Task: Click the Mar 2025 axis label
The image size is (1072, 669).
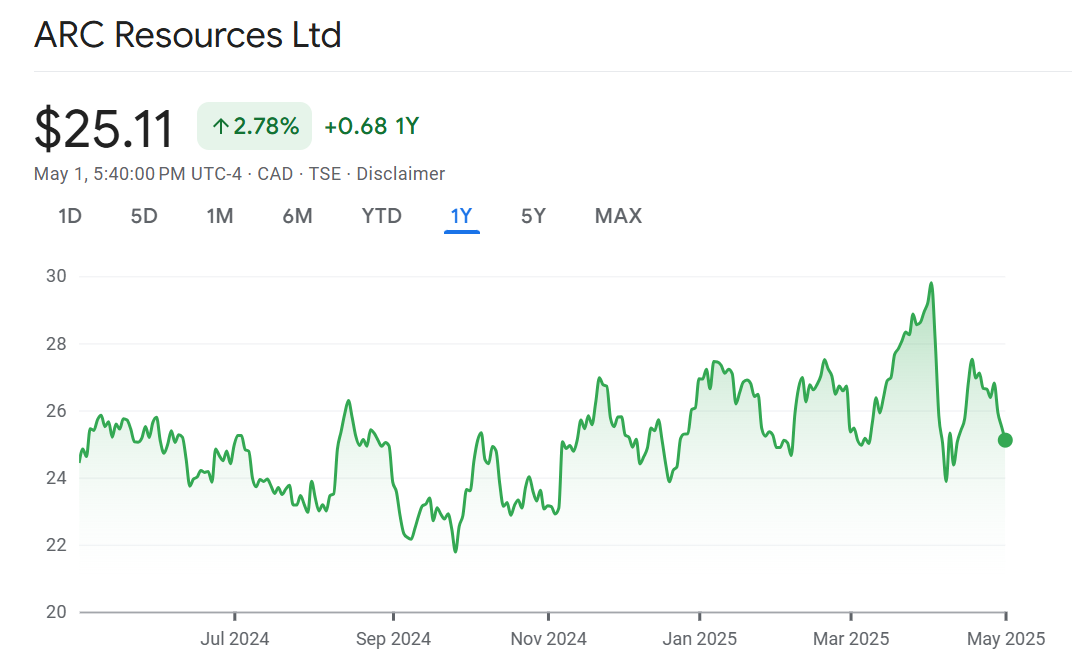Action: pos(851,638)
